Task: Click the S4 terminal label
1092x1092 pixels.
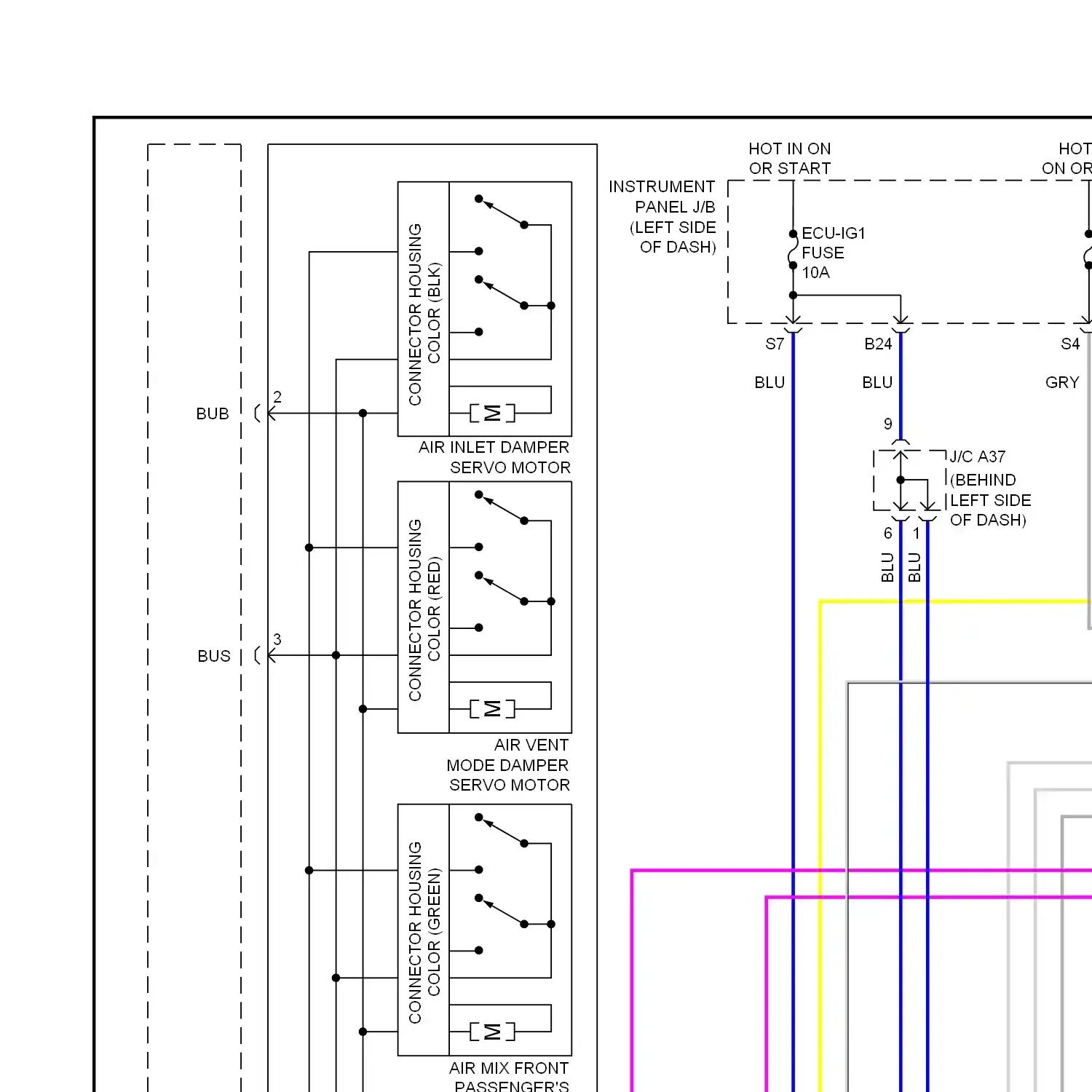Action: coord(1070,344)
